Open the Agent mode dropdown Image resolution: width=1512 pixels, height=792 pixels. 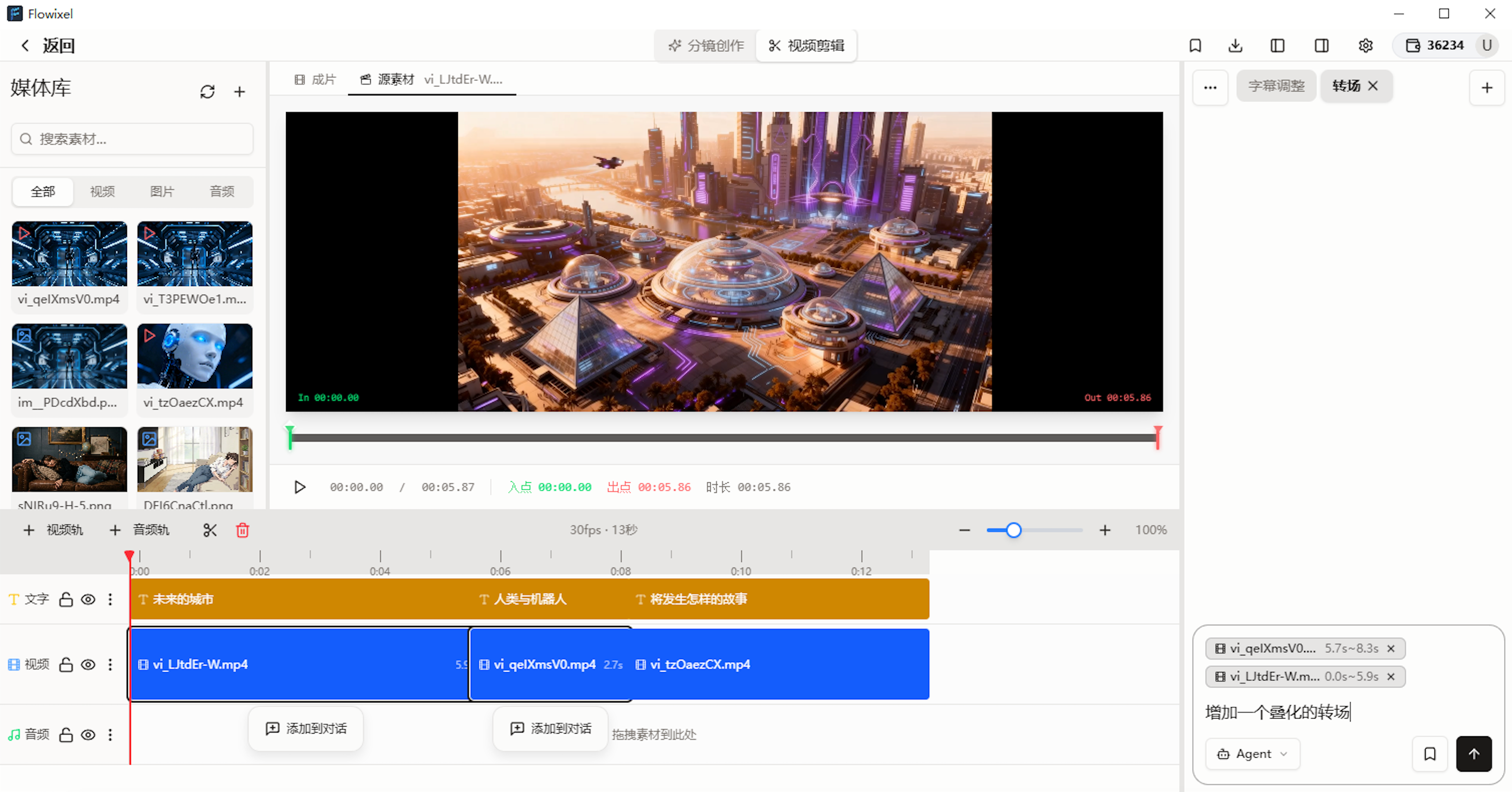coord(1252,753)
